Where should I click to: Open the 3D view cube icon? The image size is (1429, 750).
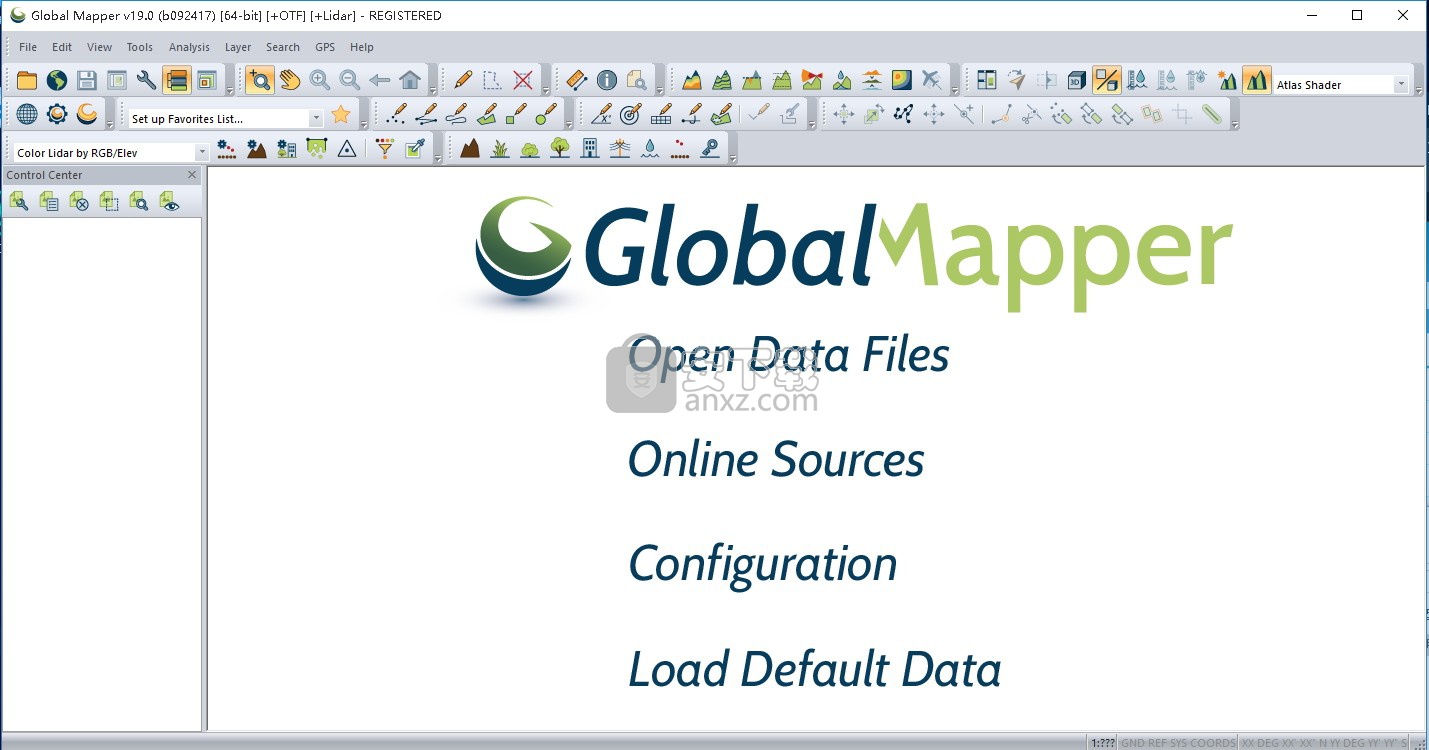(x=1077, y=81)
